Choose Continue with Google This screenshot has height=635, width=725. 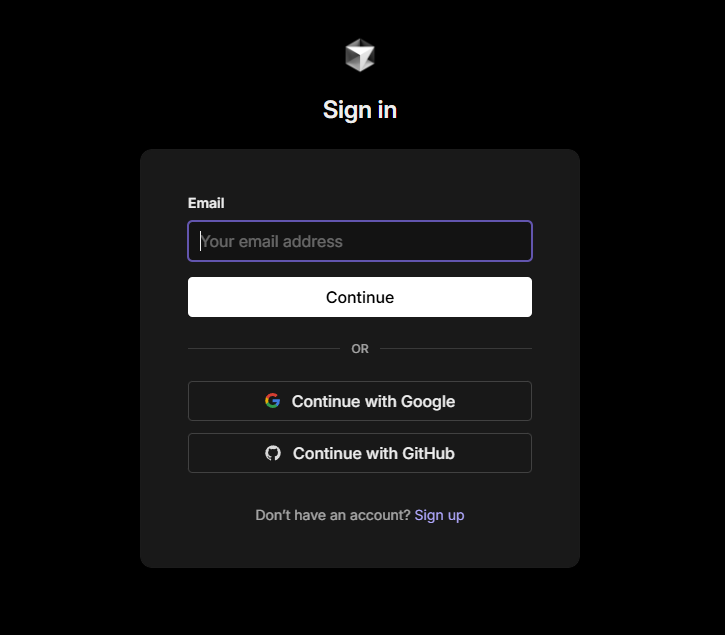360,401
